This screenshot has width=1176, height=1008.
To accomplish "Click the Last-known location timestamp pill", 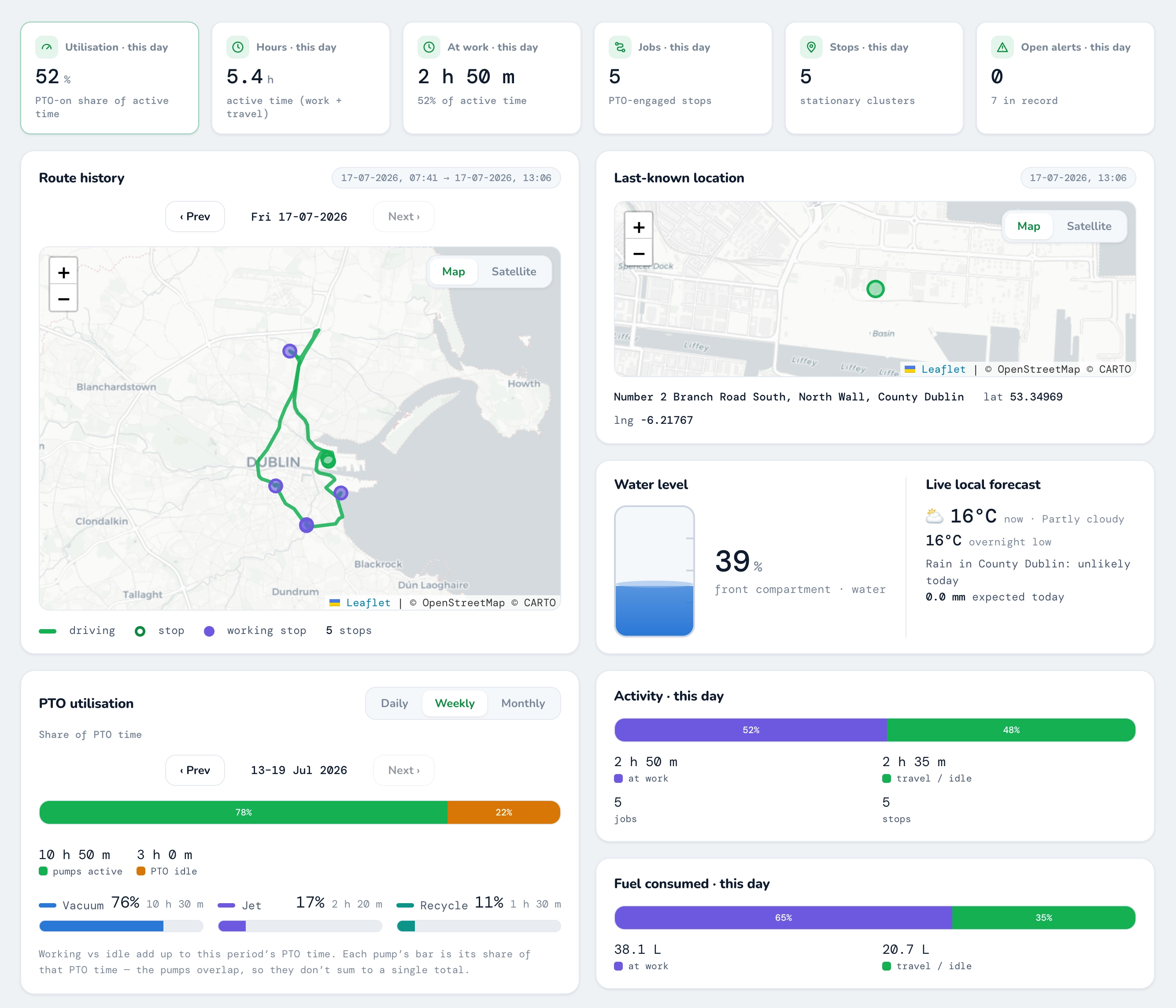I will tap(1078, 178).
